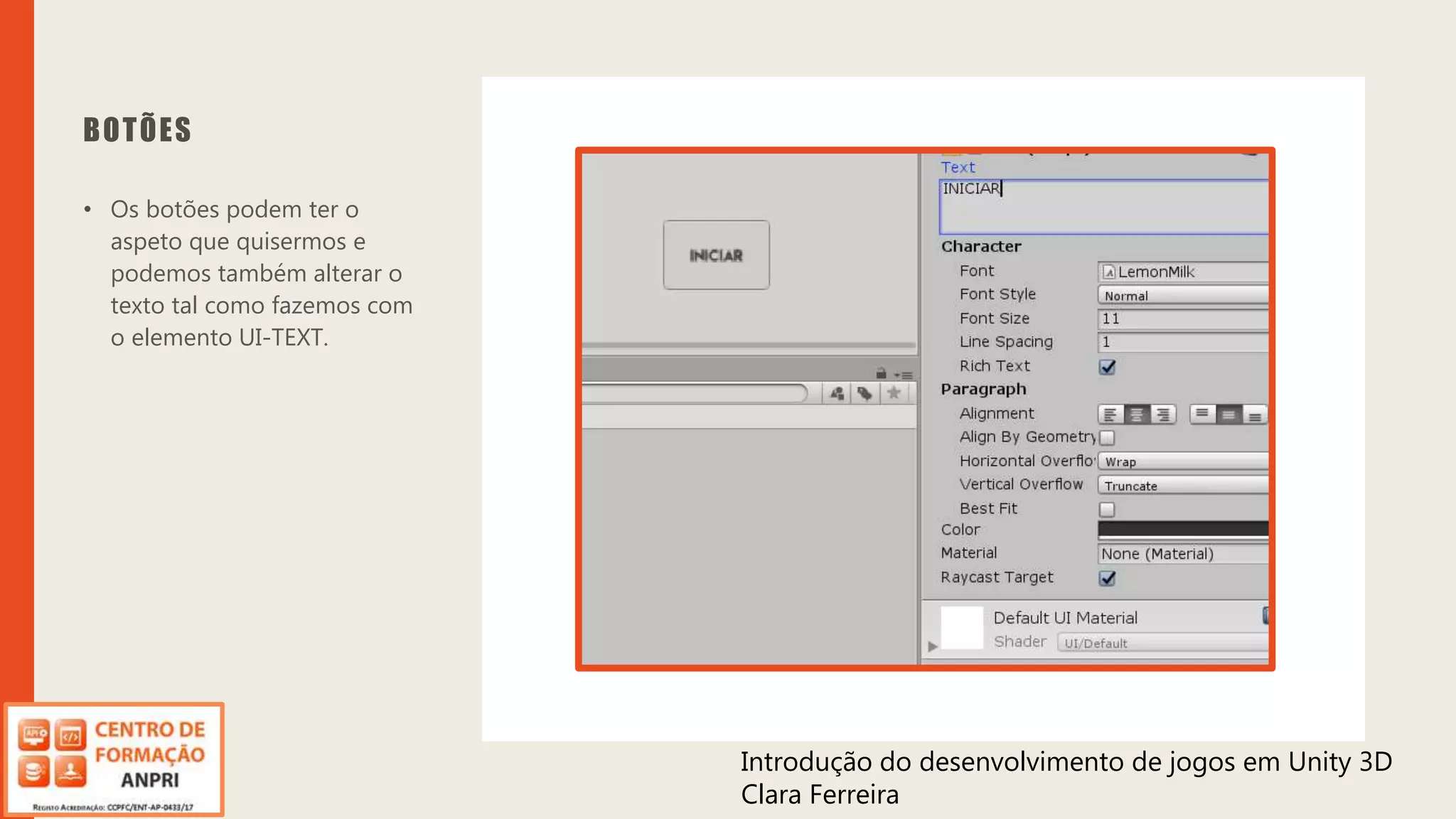Click the "Line Spacing" label
Screen dimensions: 1456x819
[1006, 342]
